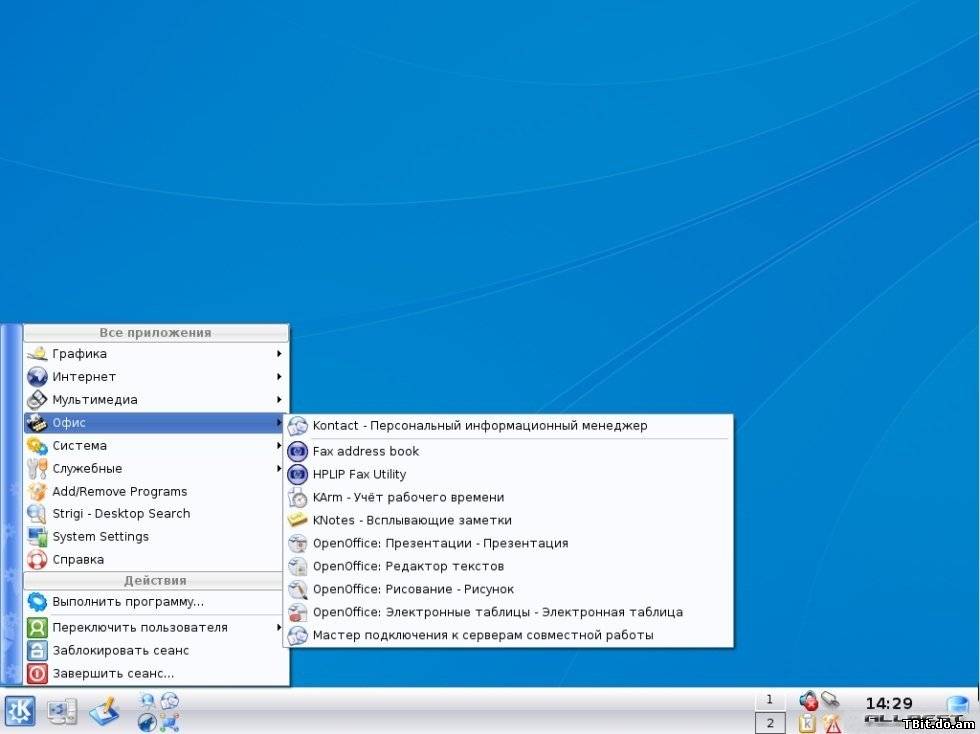The height and width of the screenshot is (734, 980).
Task: Open OpenOffice: Электронные таблицы entry
Action: (509, 612)
